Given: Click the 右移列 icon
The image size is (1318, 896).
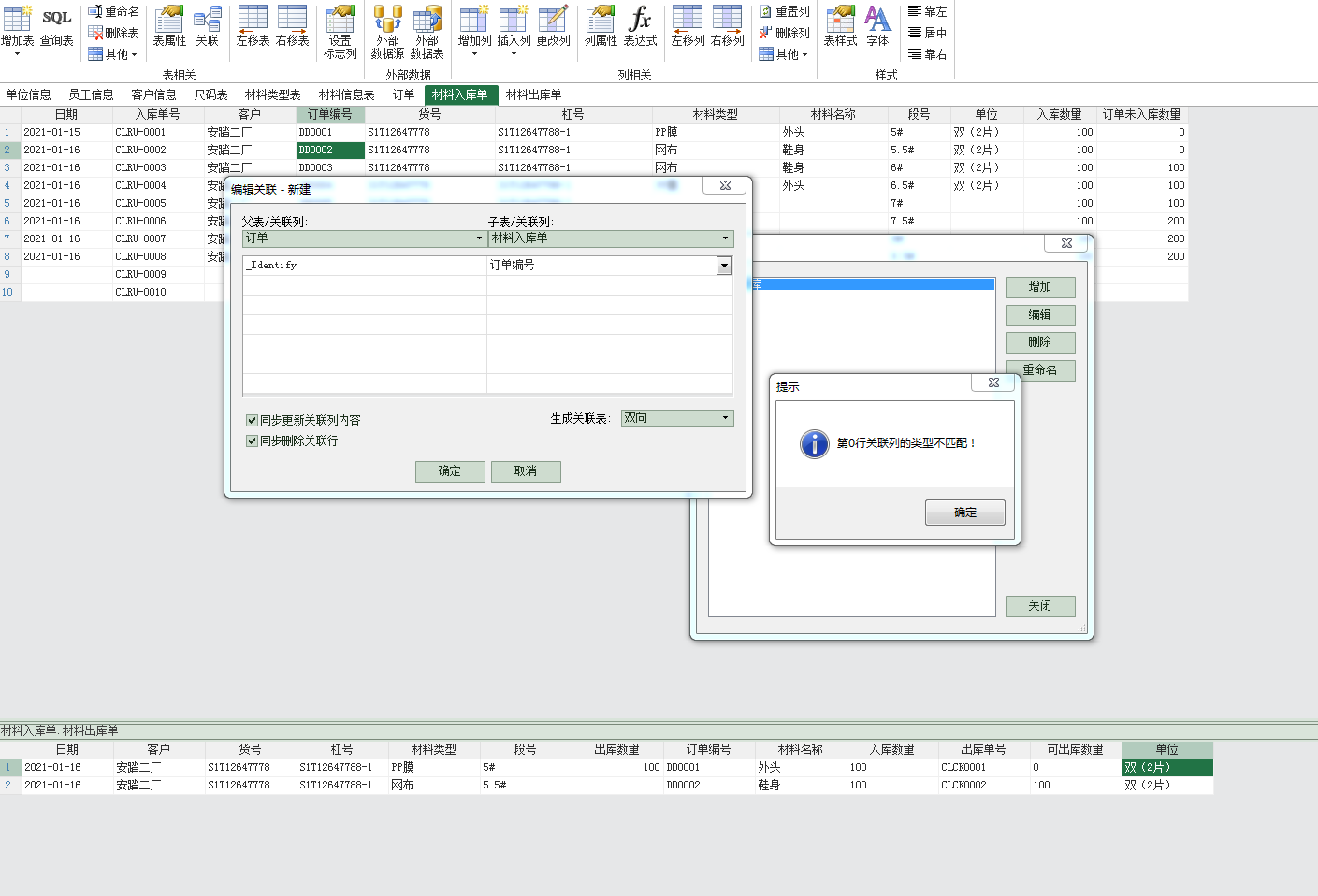Looking at the screenshot, I should [727, 26].
